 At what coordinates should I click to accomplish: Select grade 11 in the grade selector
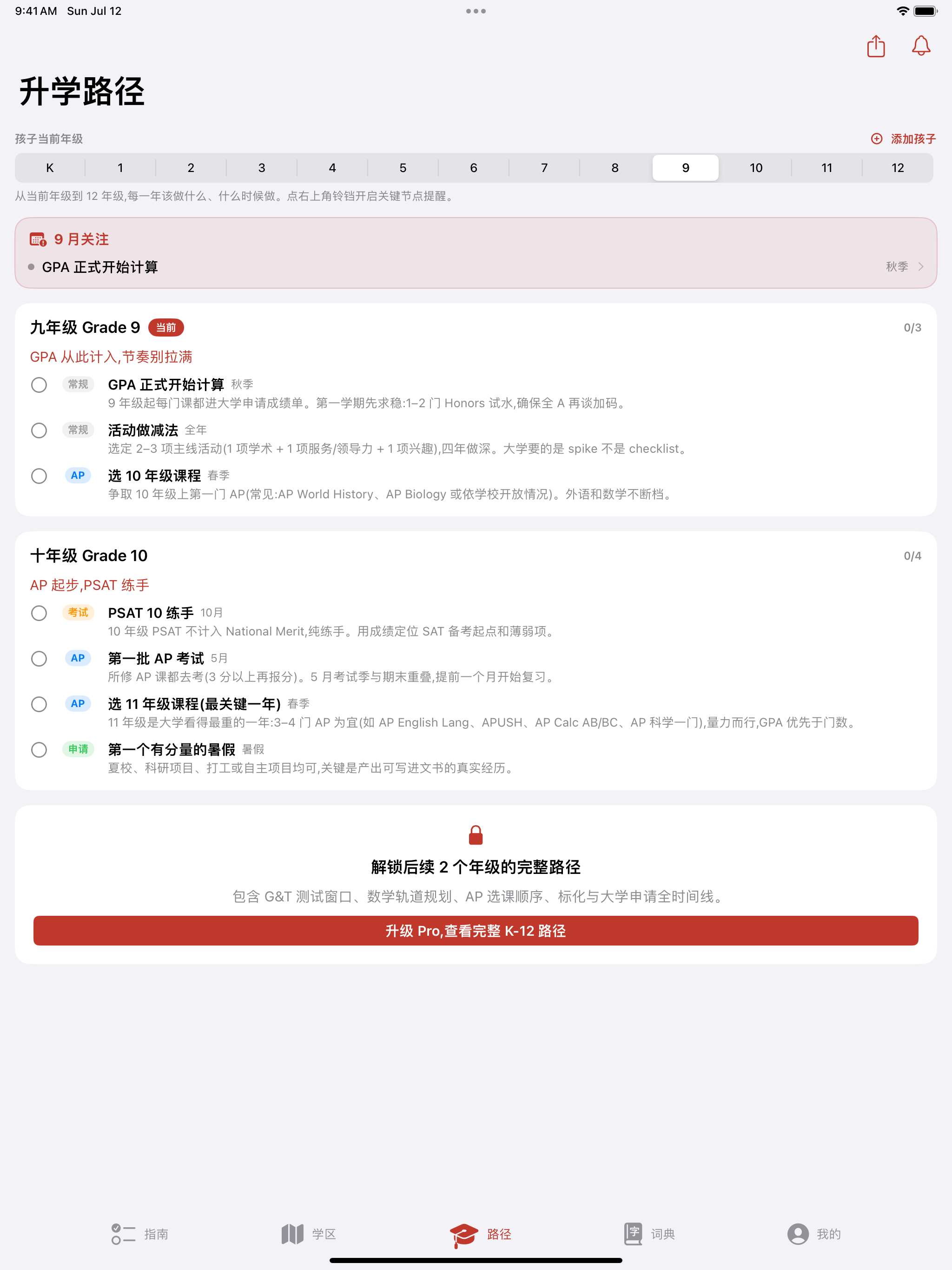827,168
